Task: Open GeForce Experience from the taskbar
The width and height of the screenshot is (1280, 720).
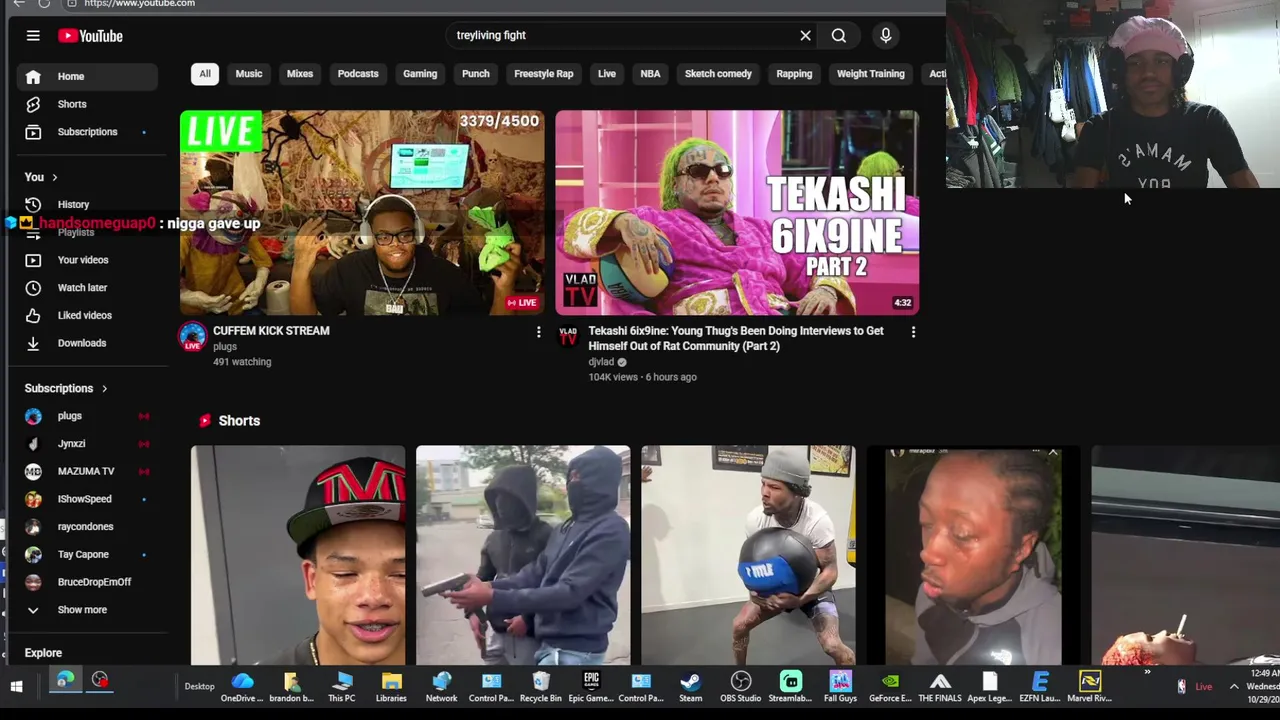Action: click(890, 686)
